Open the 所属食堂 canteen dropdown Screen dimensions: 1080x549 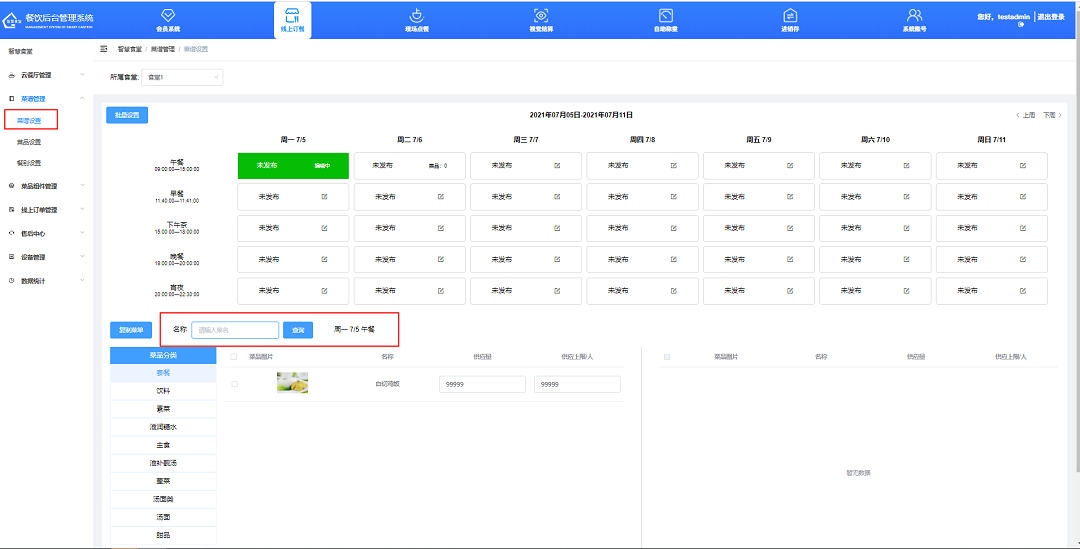pos(183,76)
